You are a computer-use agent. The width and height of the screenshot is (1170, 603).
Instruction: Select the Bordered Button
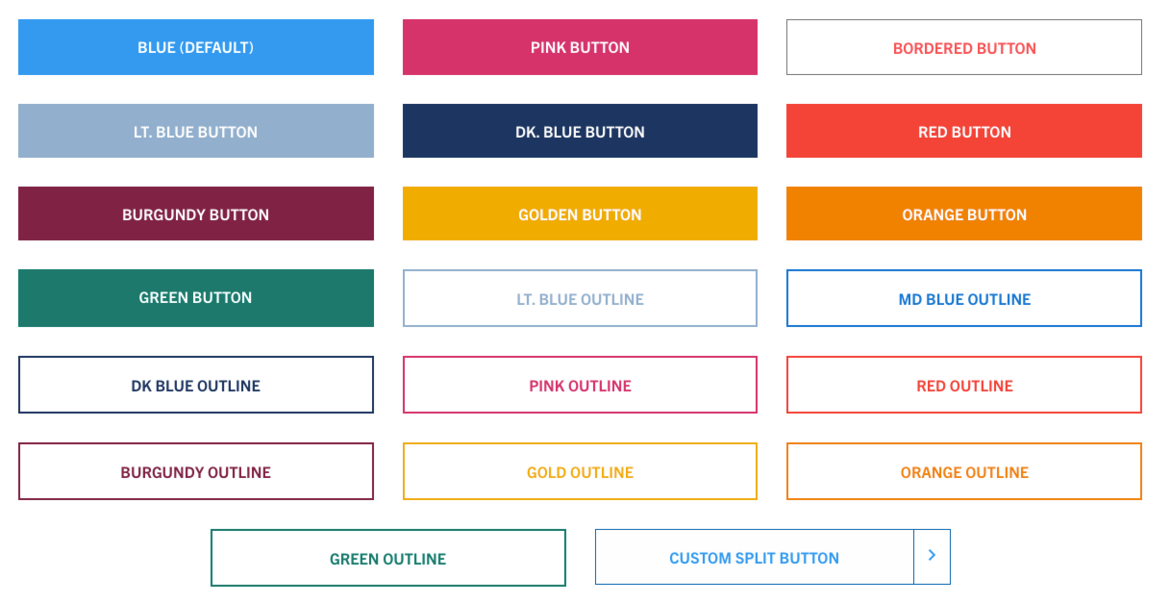pyautogui.click(x=963, y=47)
